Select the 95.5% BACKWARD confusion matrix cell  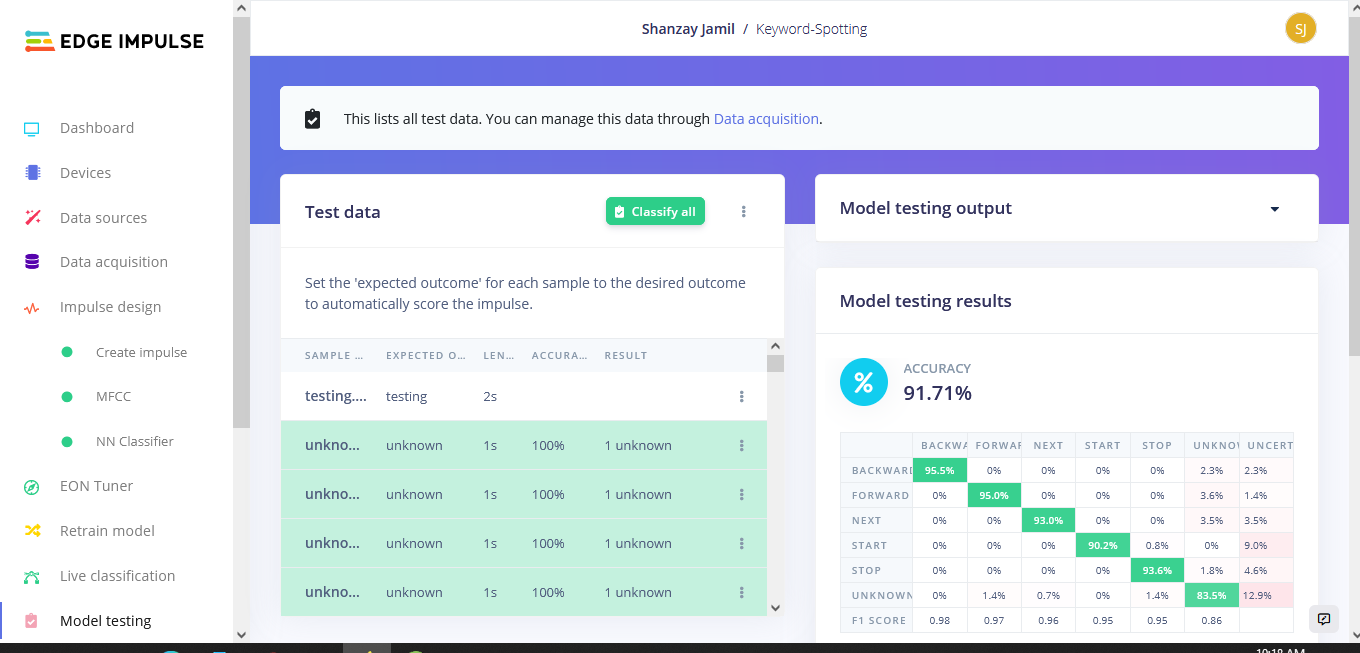click(x=939, y=470)
